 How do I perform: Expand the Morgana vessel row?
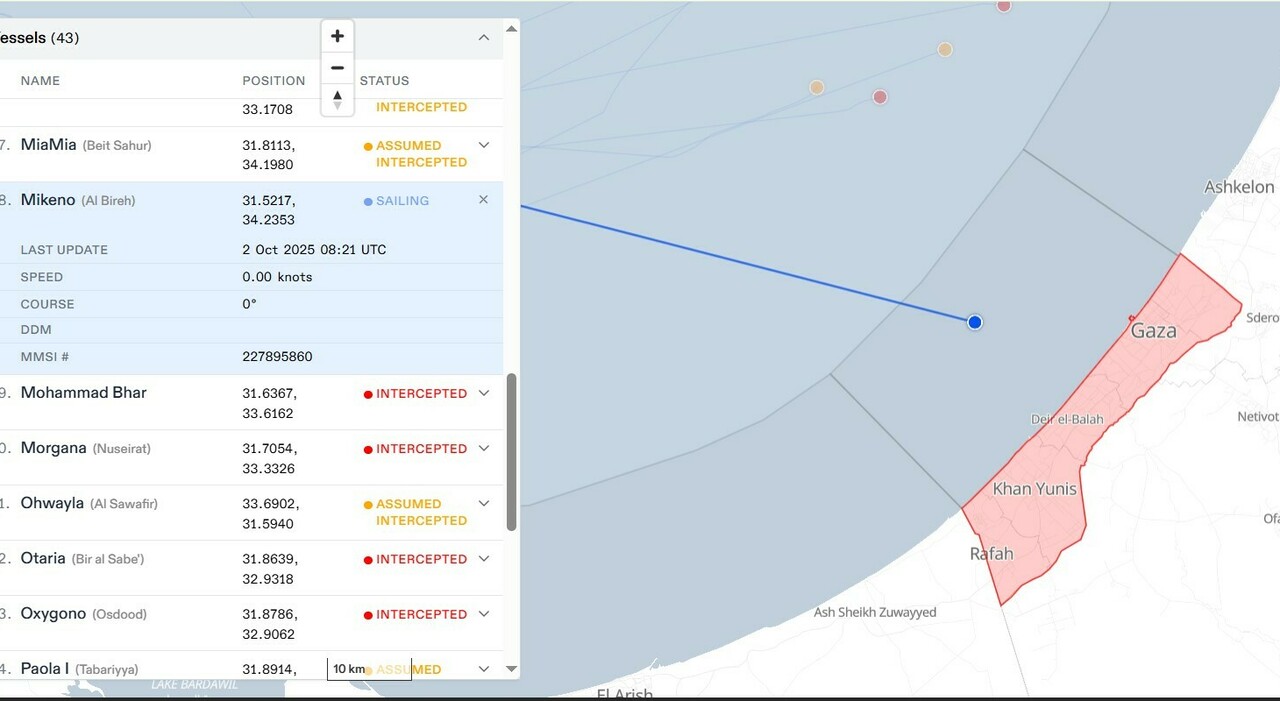click(483, 448)
